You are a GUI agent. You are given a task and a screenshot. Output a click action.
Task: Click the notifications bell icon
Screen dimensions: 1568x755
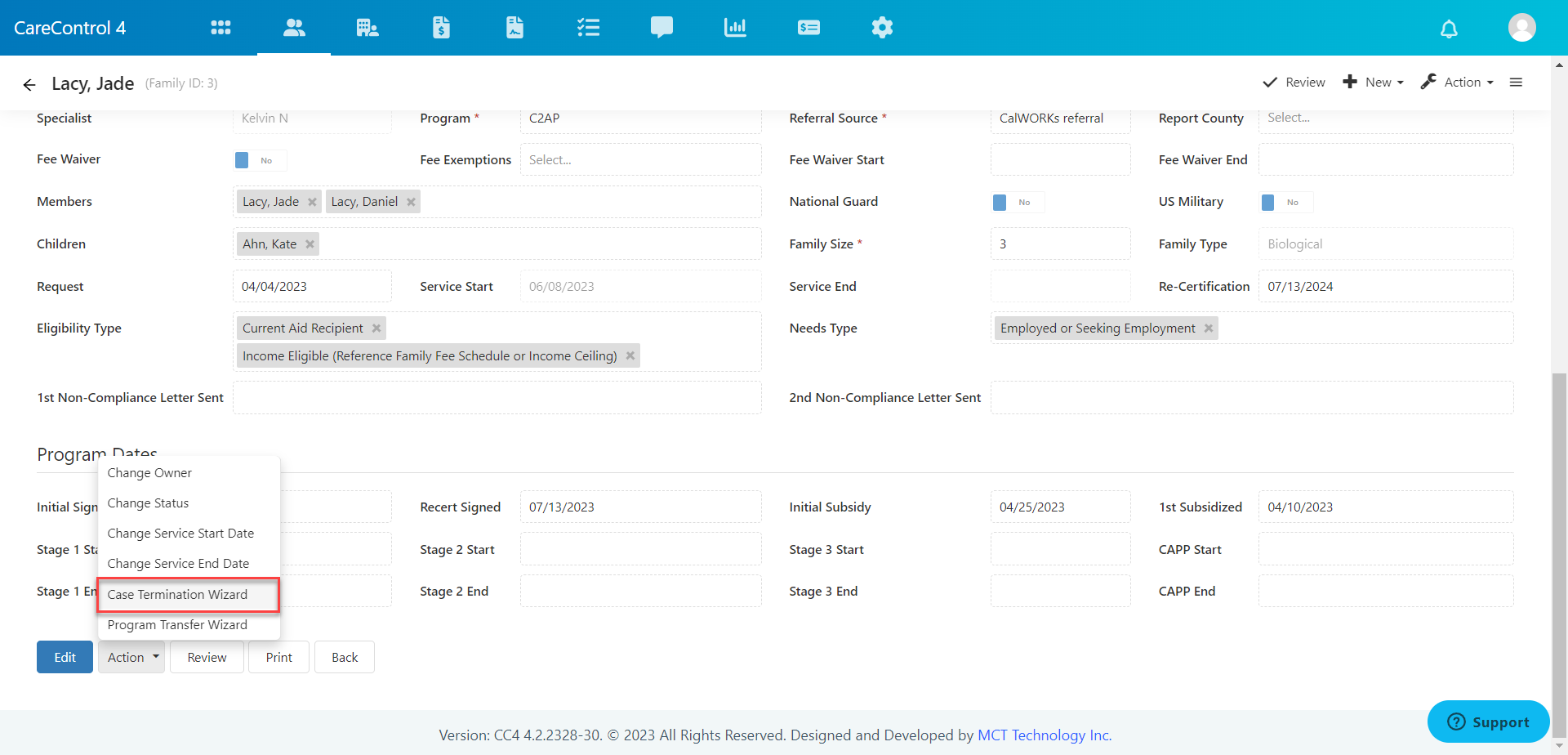[x=1449, y=29]
